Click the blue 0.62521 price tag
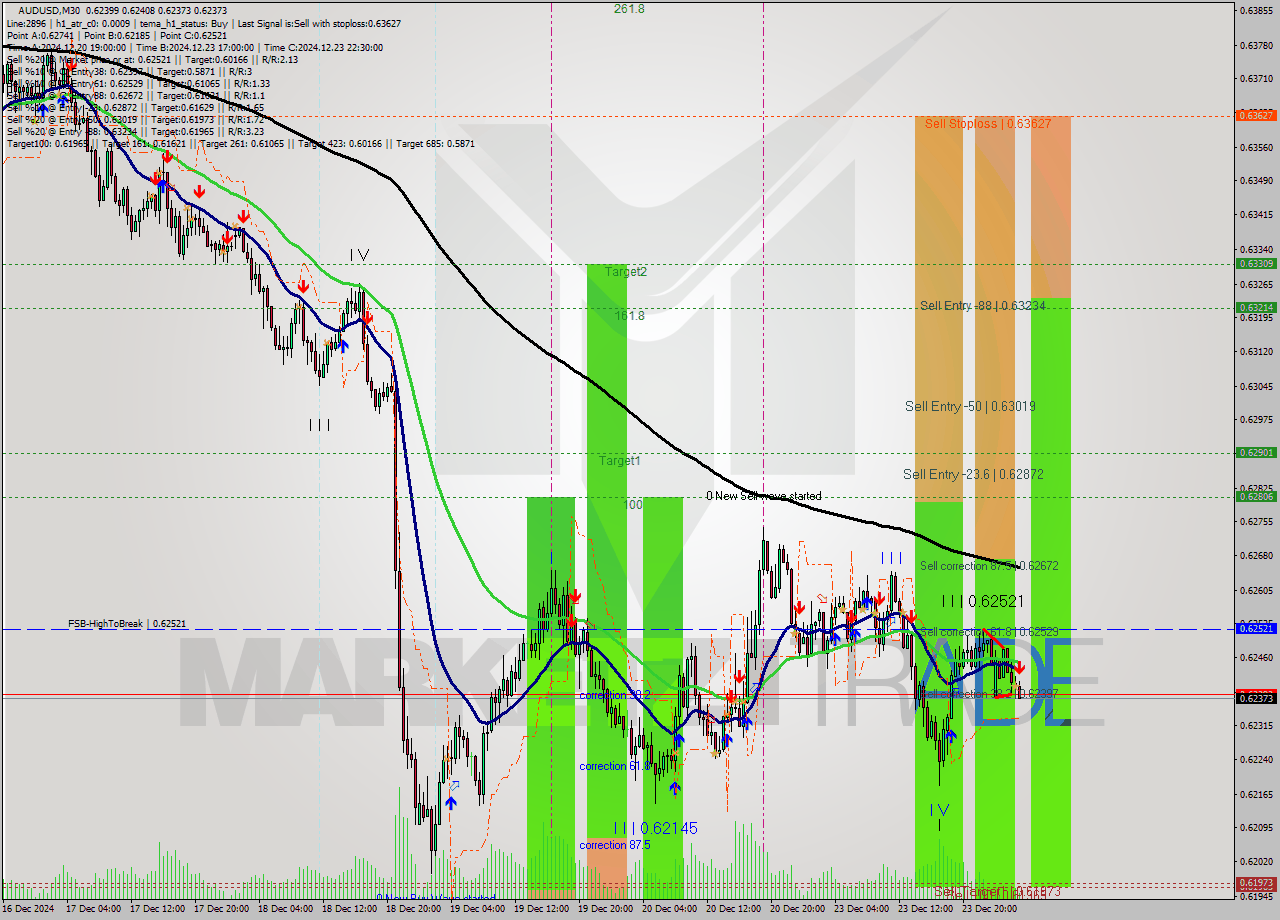 [x=1256, y=628]
